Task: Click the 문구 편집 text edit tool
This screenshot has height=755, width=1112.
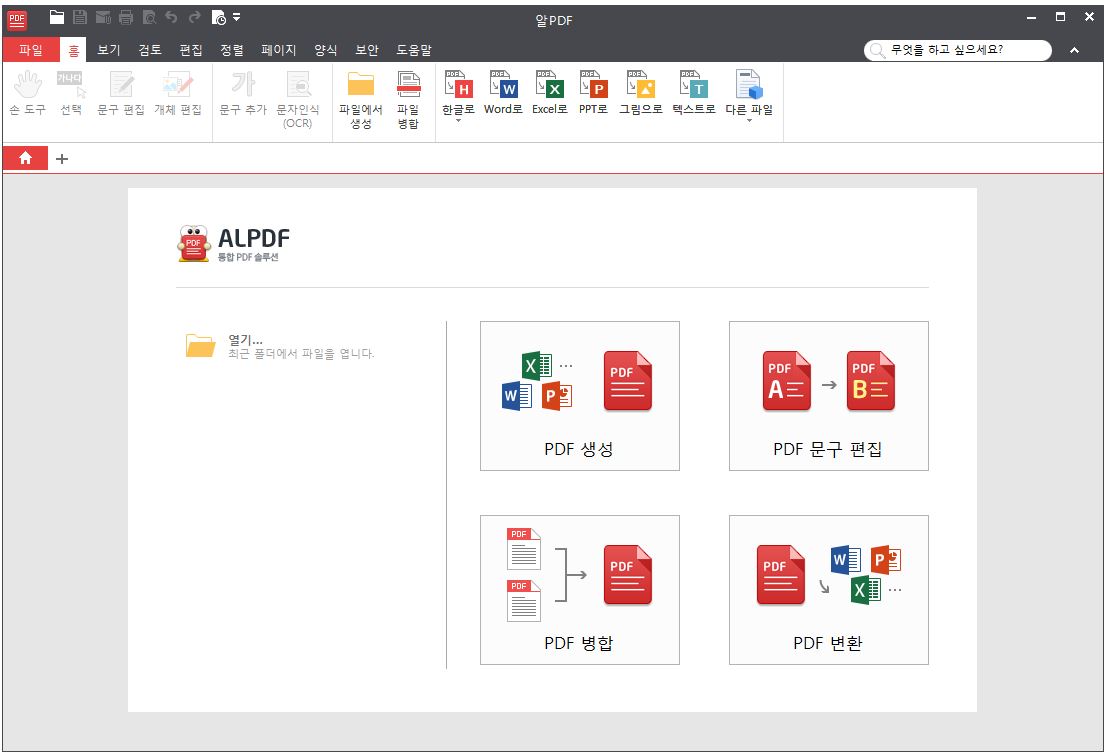Action: 121,93
